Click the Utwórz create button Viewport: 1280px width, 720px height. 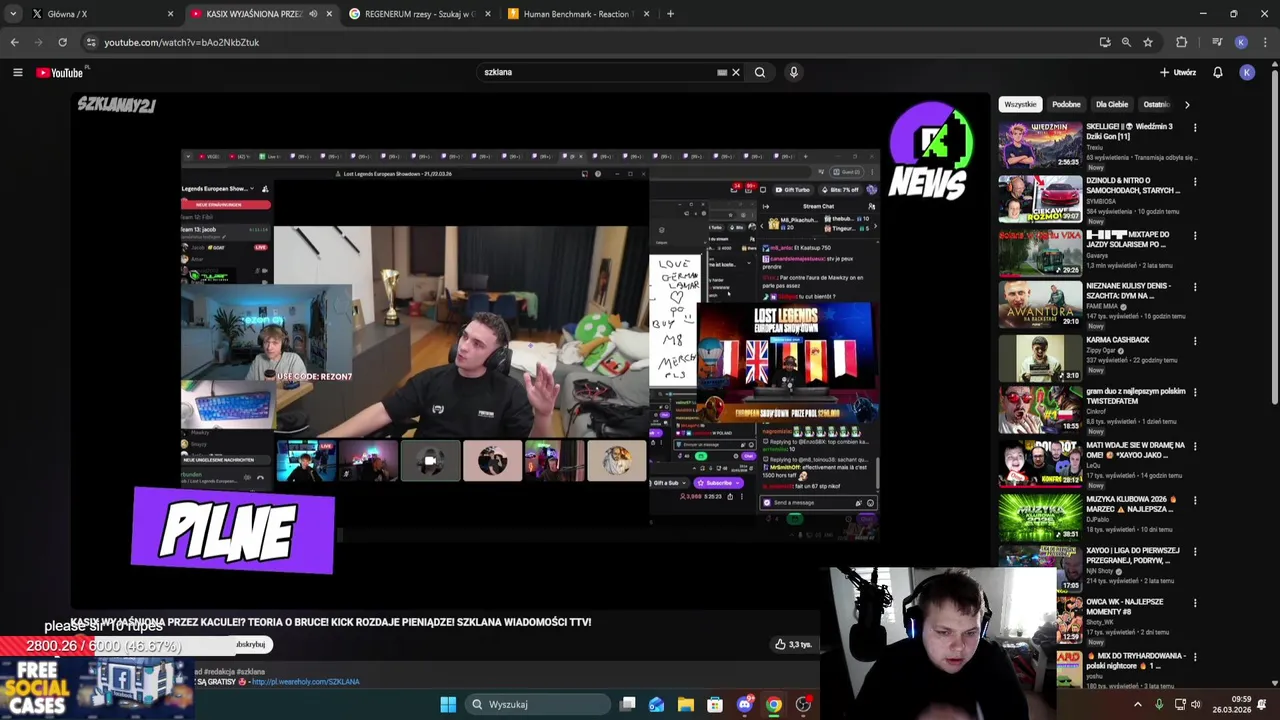coord(1178,72)
